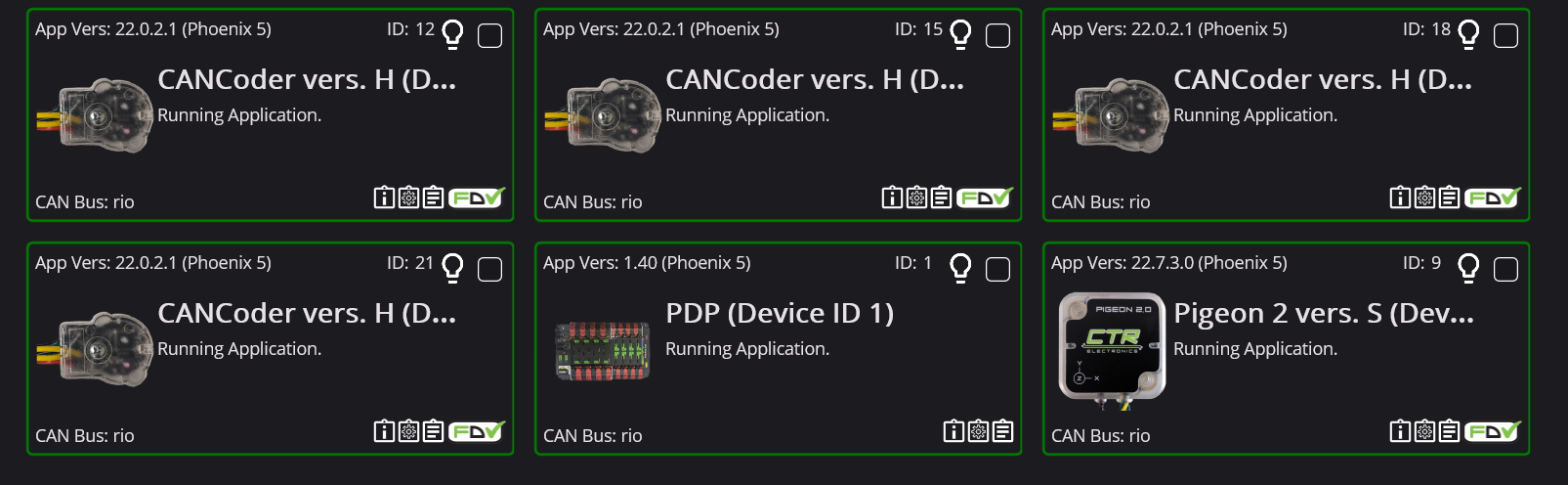Click the PDP board thumbnail image

point(603,350)
